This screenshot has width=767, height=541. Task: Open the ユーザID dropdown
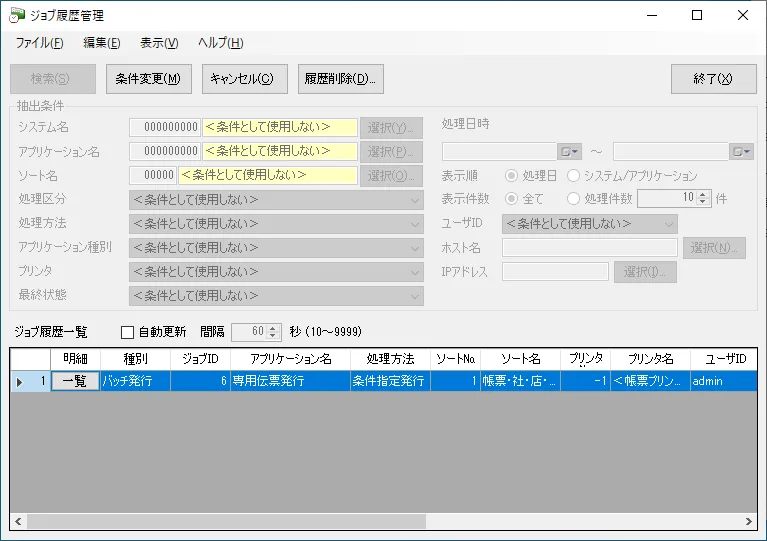[x=669, y=224]
